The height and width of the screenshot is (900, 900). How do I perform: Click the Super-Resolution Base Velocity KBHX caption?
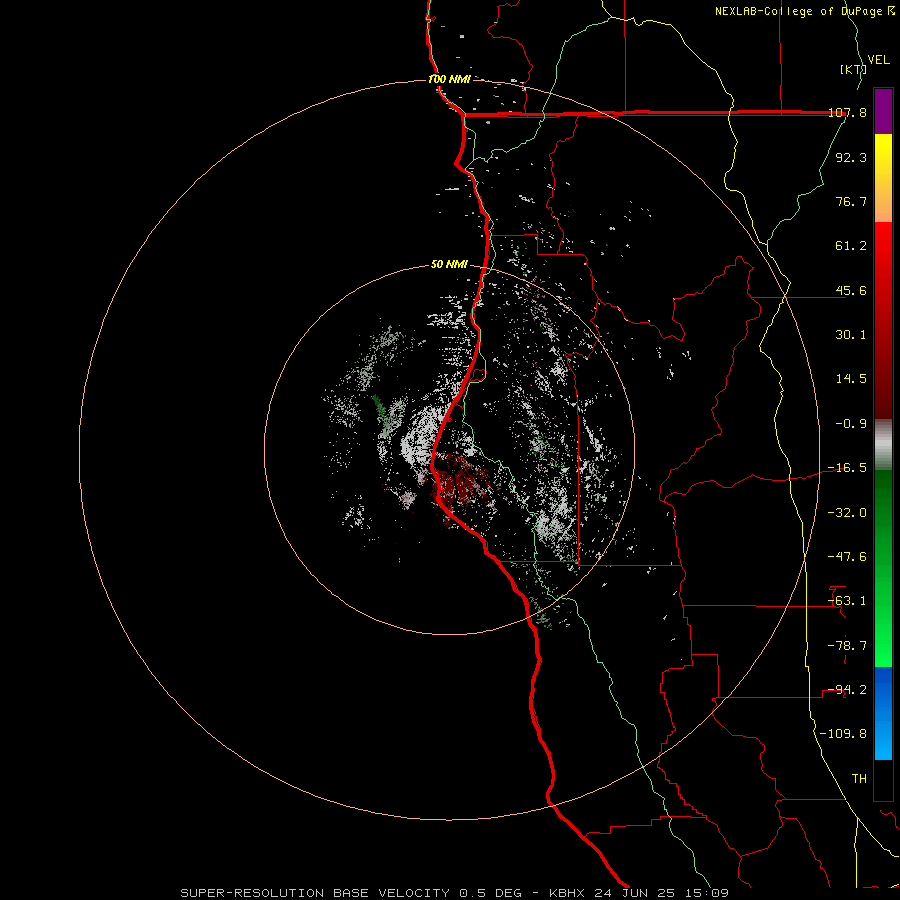pos(455,893)
